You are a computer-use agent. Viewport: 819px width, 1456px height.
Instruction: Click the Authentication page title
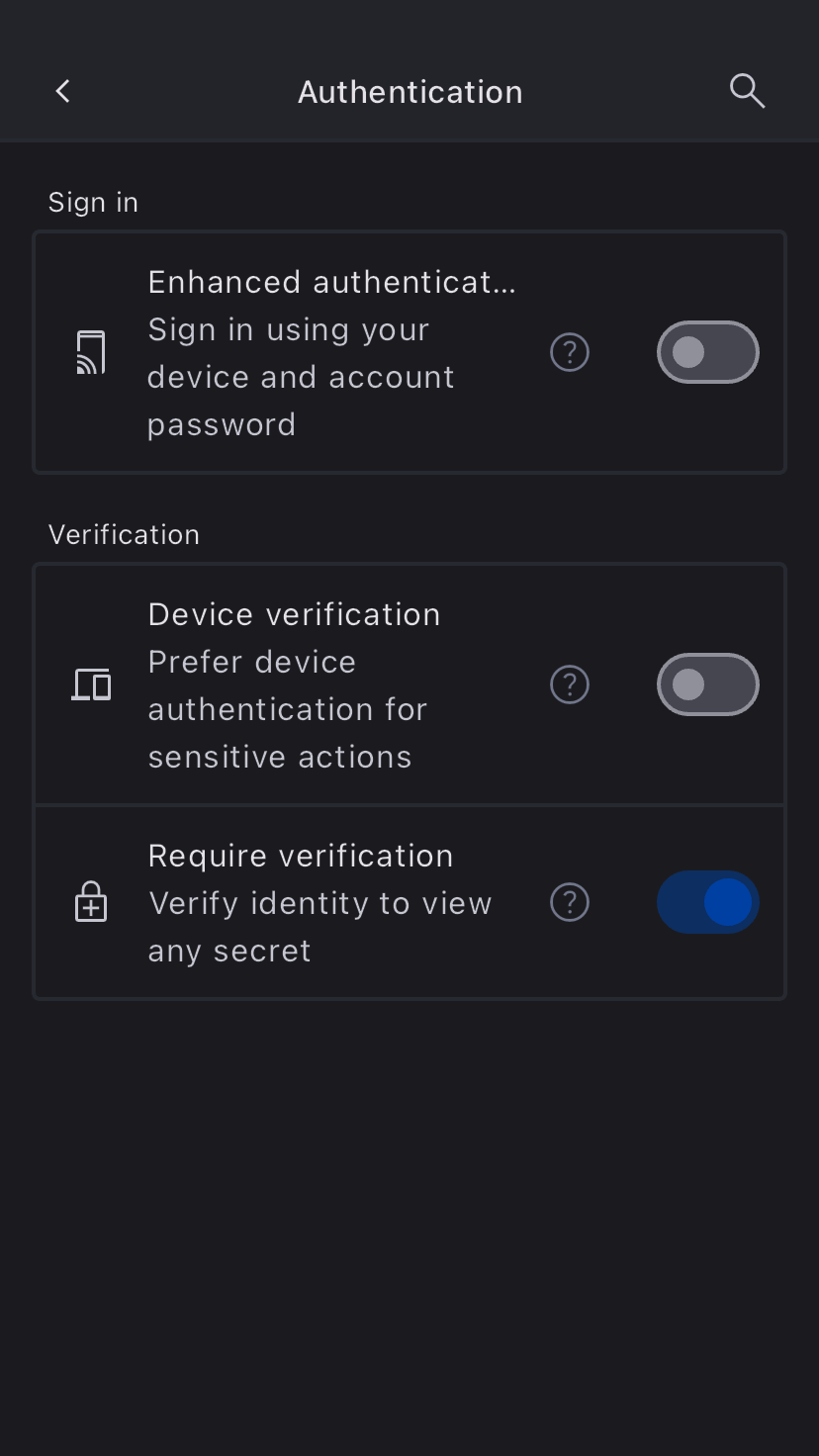(409, 92)
